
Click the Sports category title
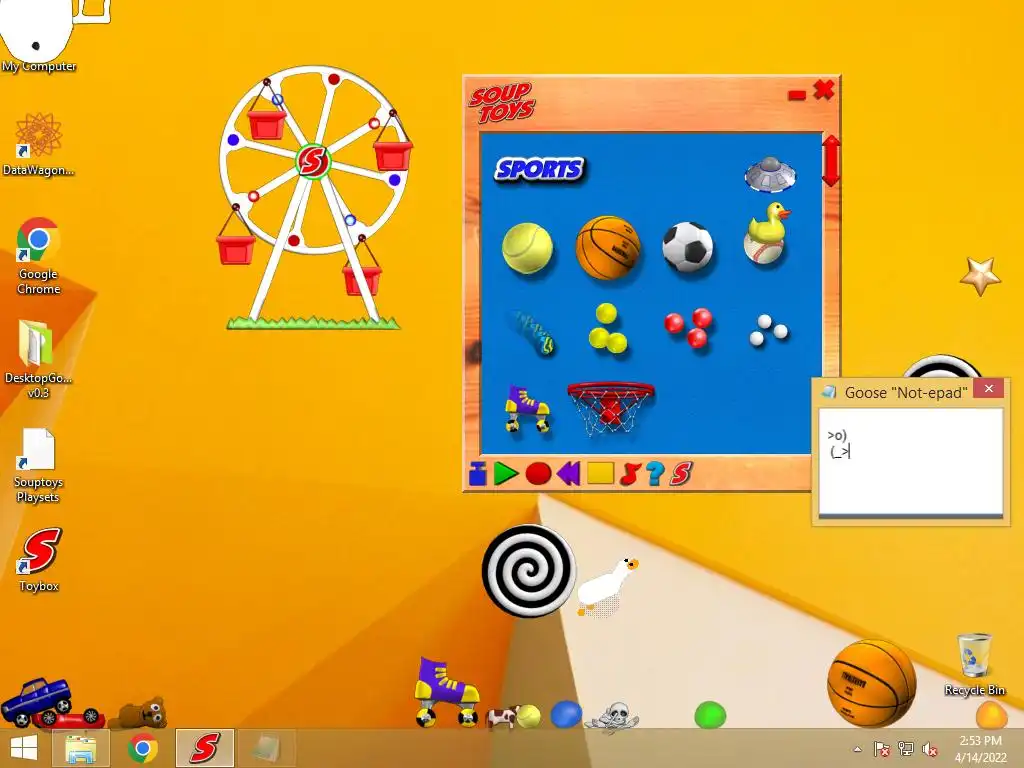click(539, 170)
